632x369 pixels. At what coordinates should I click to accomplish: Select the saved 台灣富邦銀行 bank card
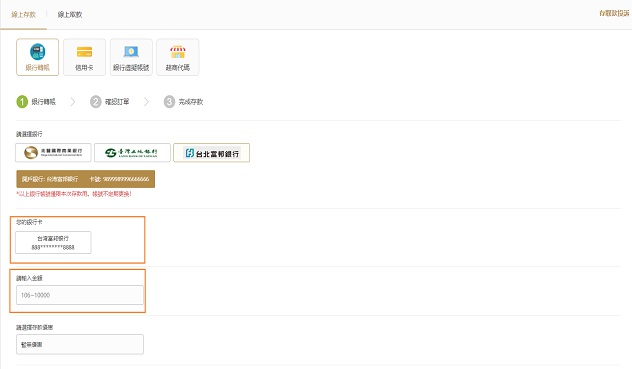(53, 242)
